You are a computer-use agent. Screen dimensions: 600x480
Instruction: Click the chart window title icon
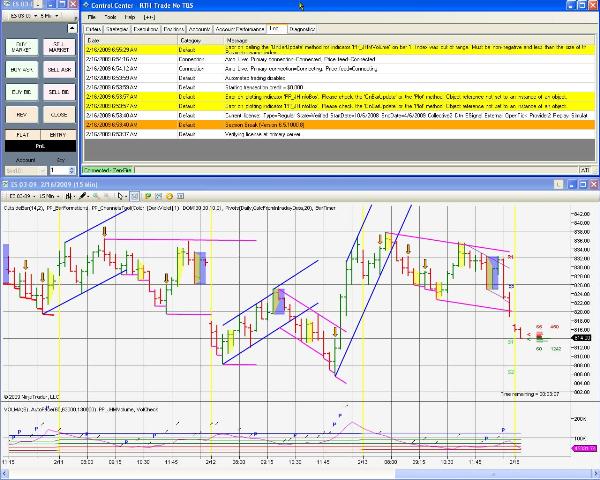coord(5,184)
